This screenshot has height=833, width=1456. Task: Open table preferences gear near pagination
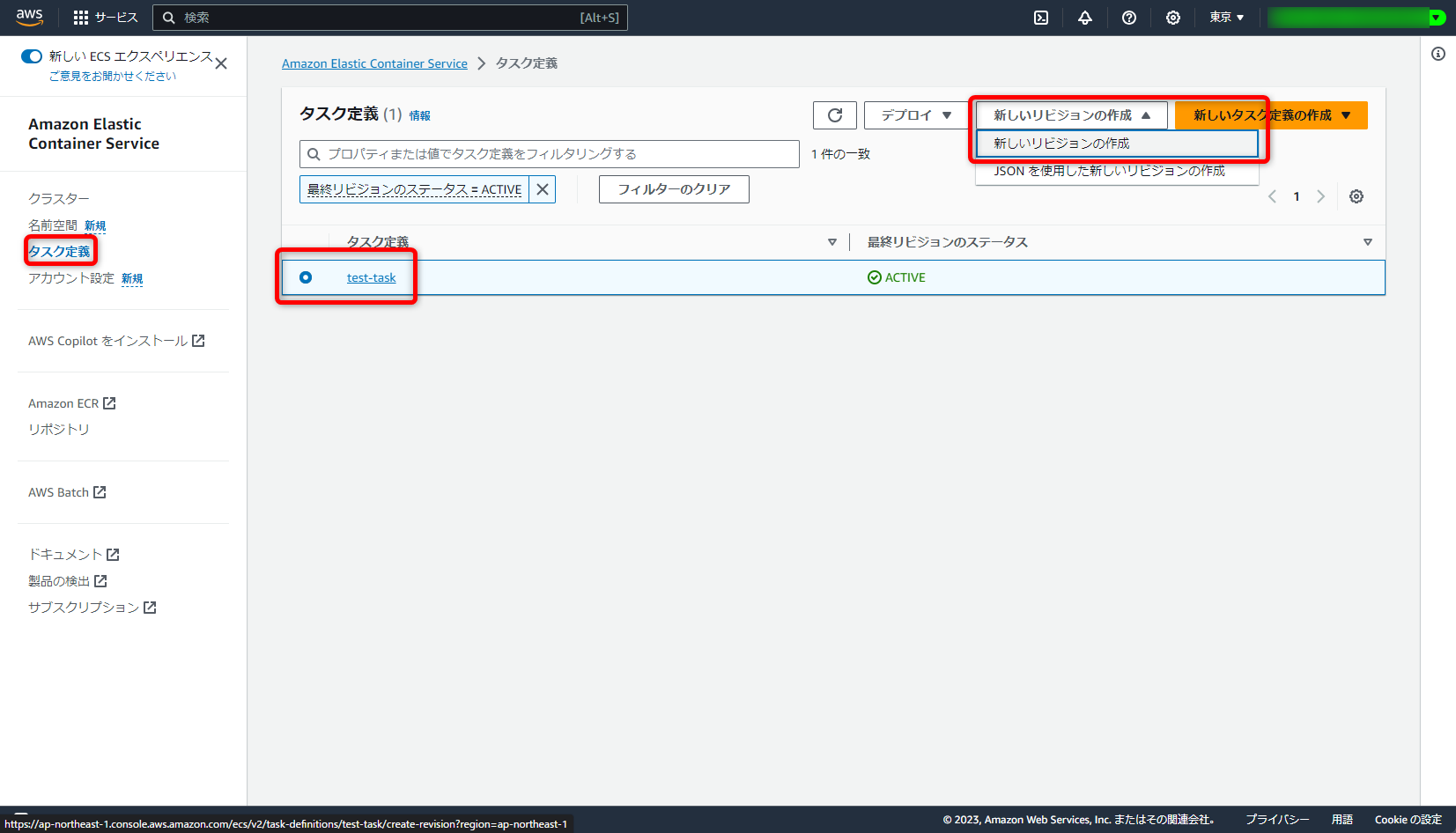1356,196
